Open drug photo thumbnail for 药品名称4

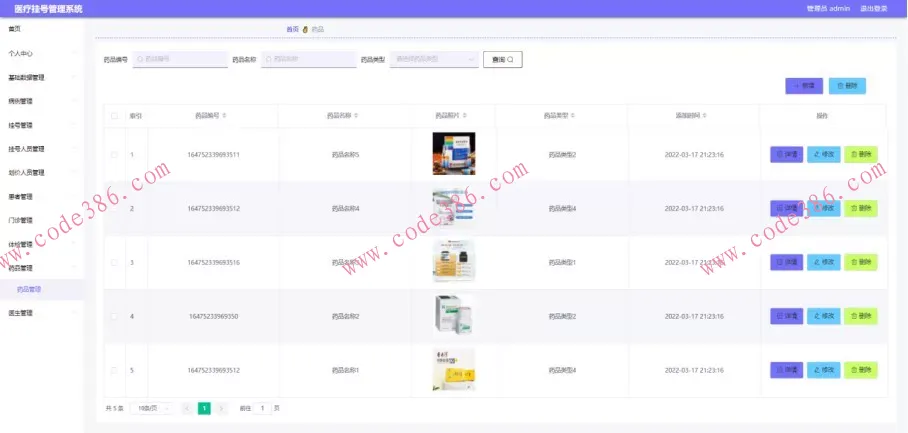click(x=454, y=208)
